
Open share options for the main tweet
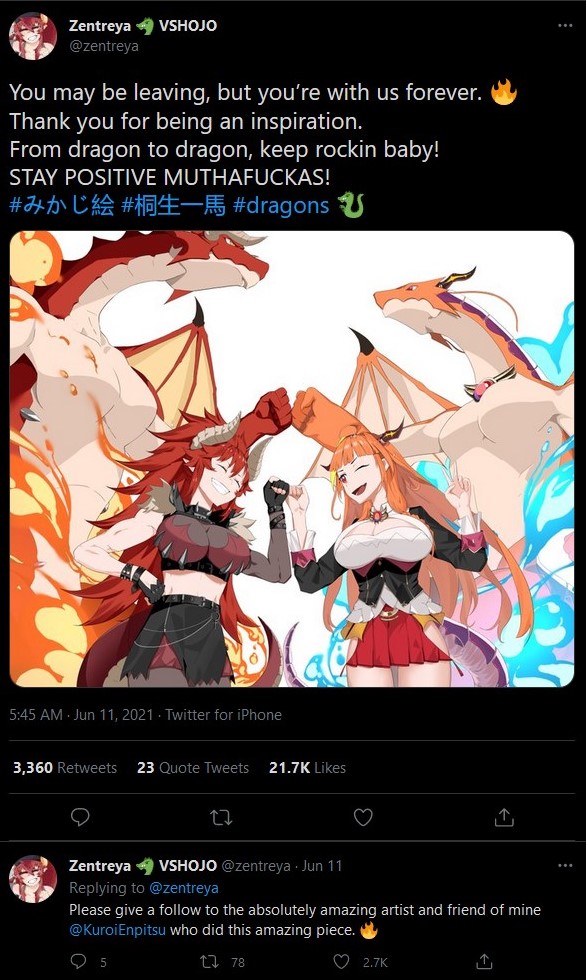point(504,817)
